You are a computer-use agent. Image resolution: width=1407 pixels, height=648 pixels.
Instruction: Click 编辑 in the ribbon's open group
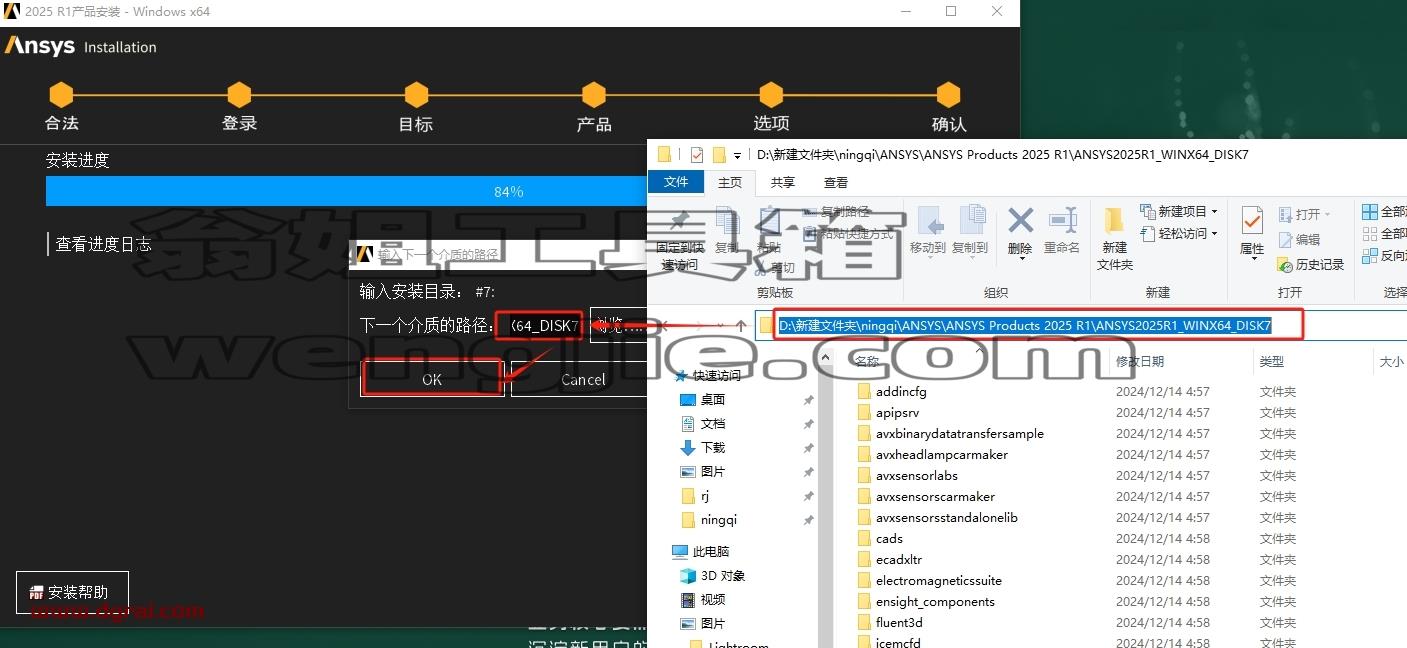pos(1299,240)
